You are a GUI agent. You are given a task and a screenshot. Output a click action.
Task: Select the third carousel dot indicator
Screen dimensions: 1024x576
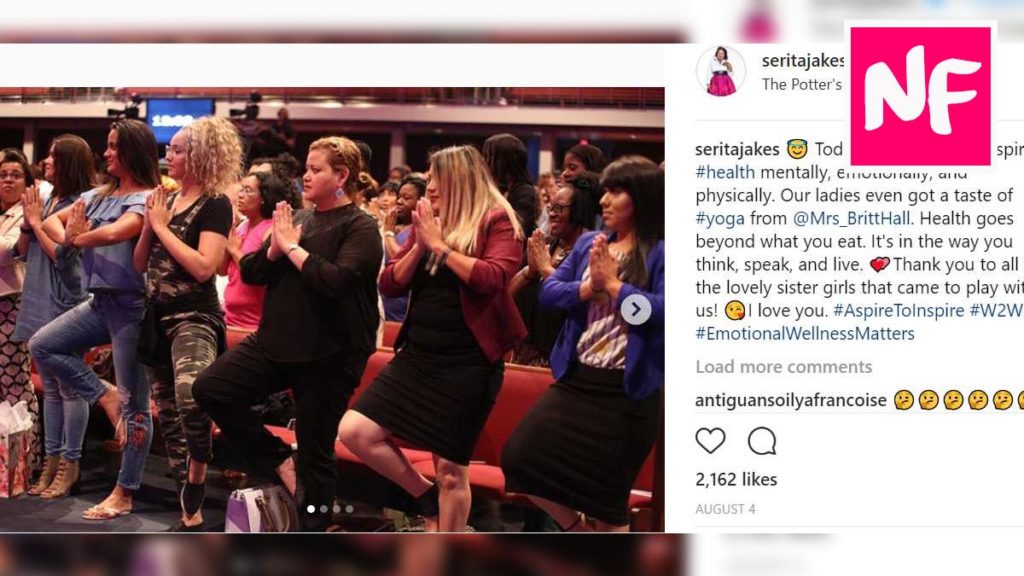coord(336,509)
